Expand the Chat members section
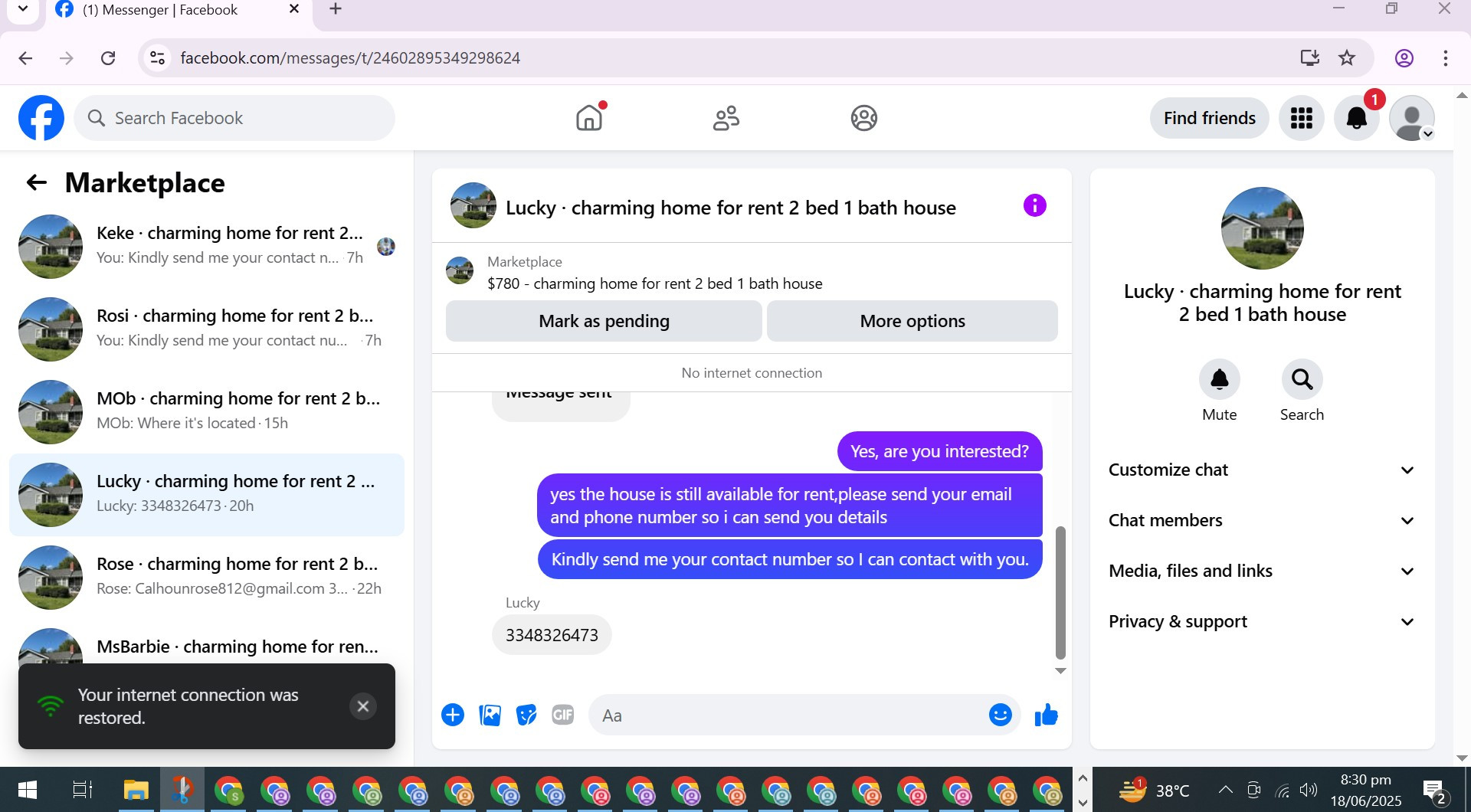This screenshot has height=812, width=1471. click(1262, 520)
